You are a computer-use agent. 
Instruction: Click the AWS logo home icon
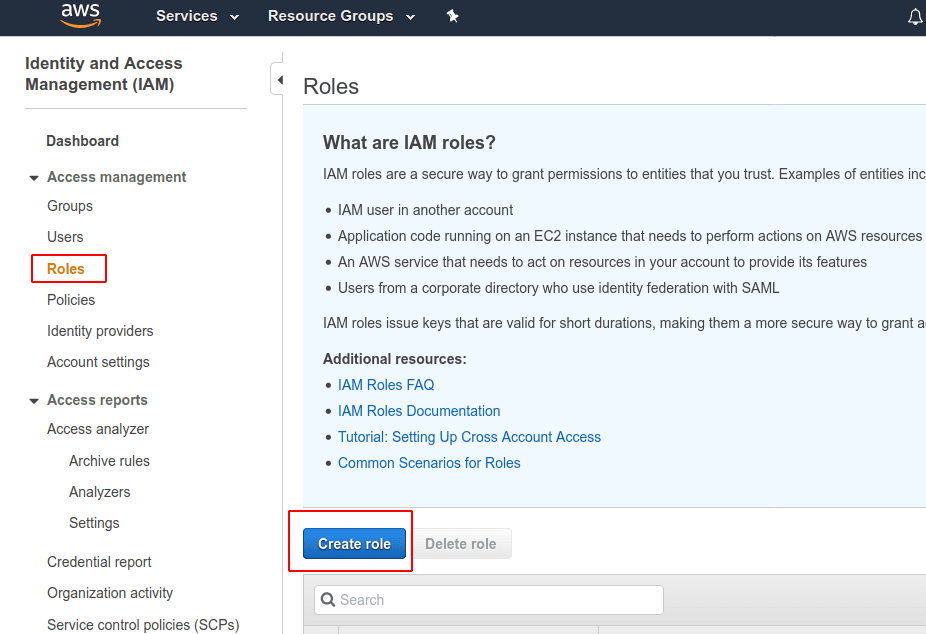coord(81,15)
